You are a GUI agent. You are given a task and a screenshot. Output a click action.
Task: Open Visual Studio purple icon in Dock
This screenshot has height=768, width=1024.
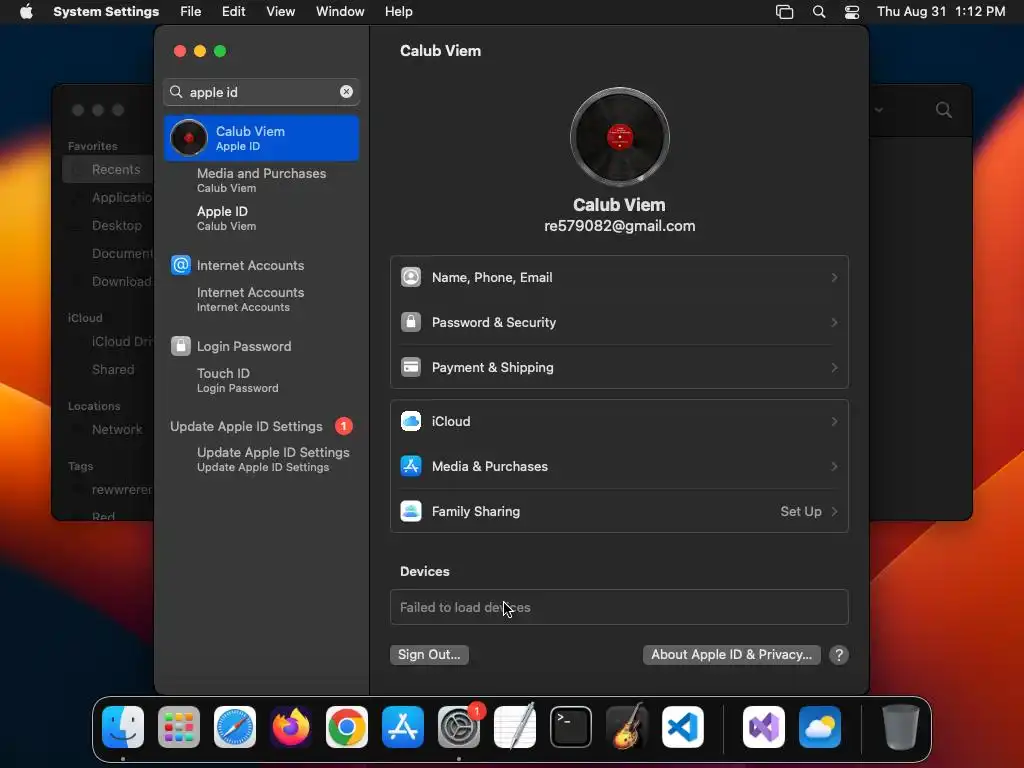pyautogui.click(x=763, y=727)
